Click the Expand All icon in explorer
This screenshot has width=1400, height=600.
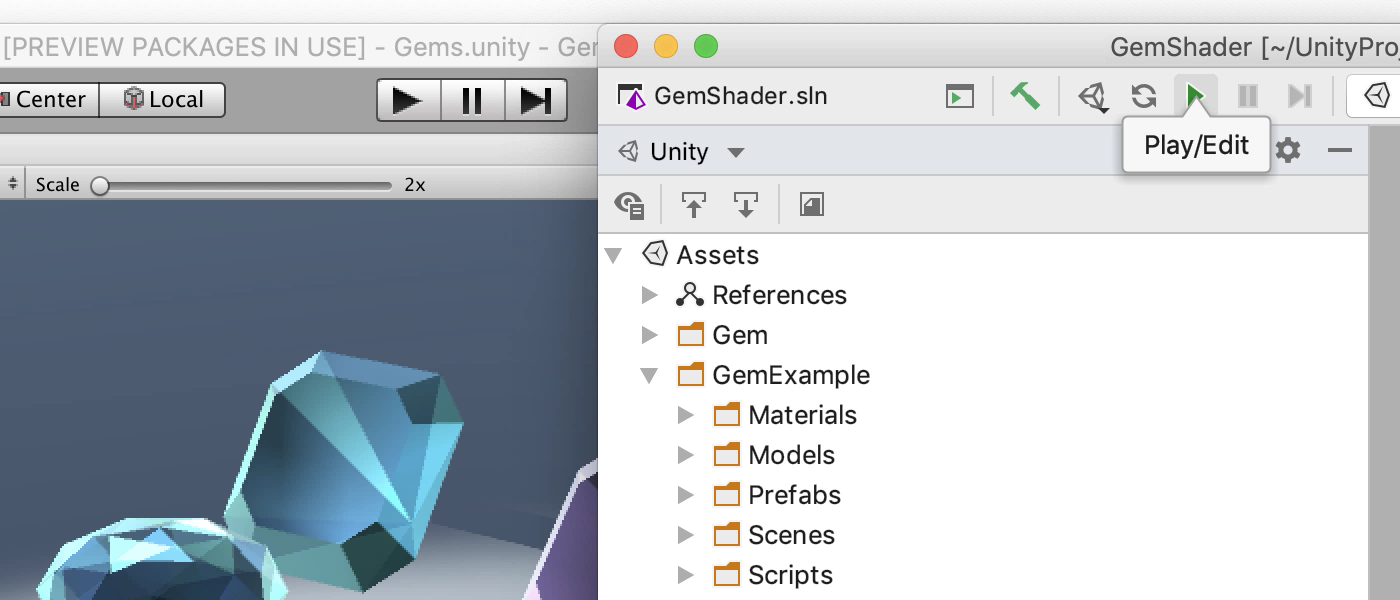pyautogui.click(x=693, y=205)
